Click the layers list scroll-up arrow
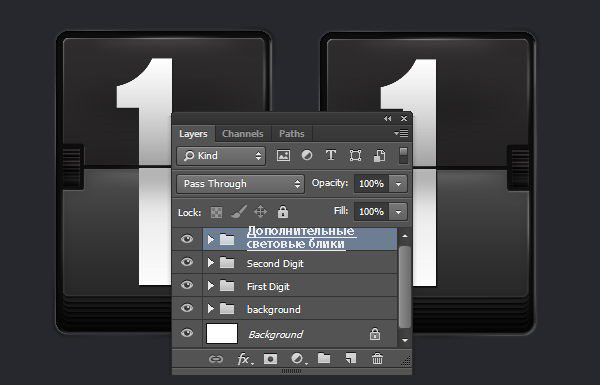Viewport: 600px width, 385px height. tap(405, 236)
